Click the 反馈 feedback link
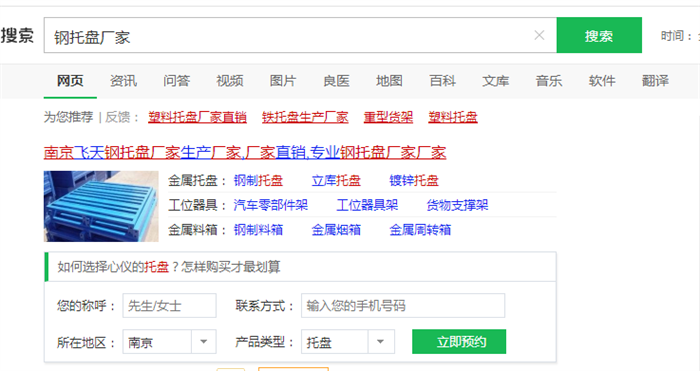 point(117,117)
